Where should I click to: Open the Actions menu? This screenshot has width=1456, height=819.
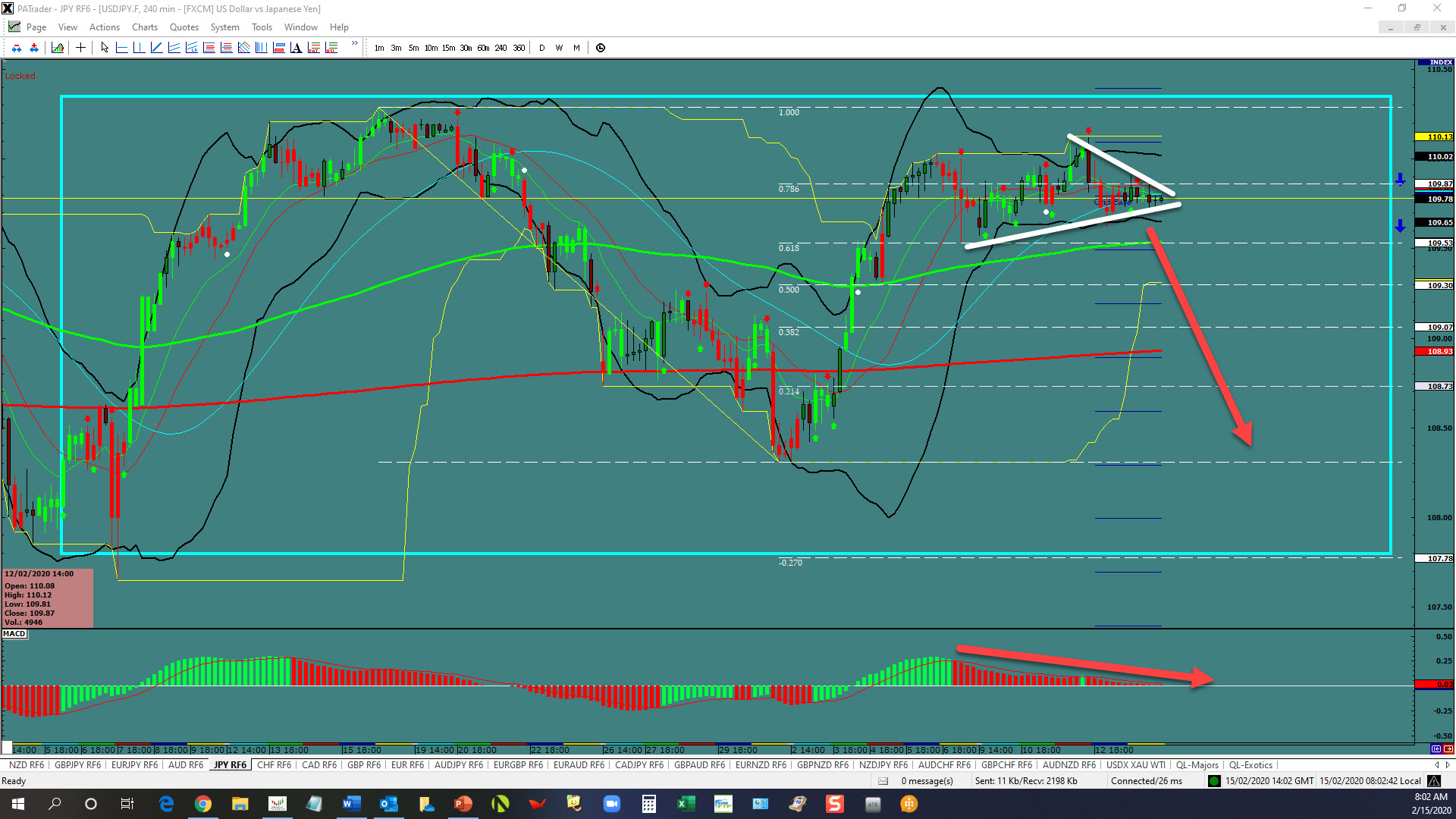[x=105, y=27]
